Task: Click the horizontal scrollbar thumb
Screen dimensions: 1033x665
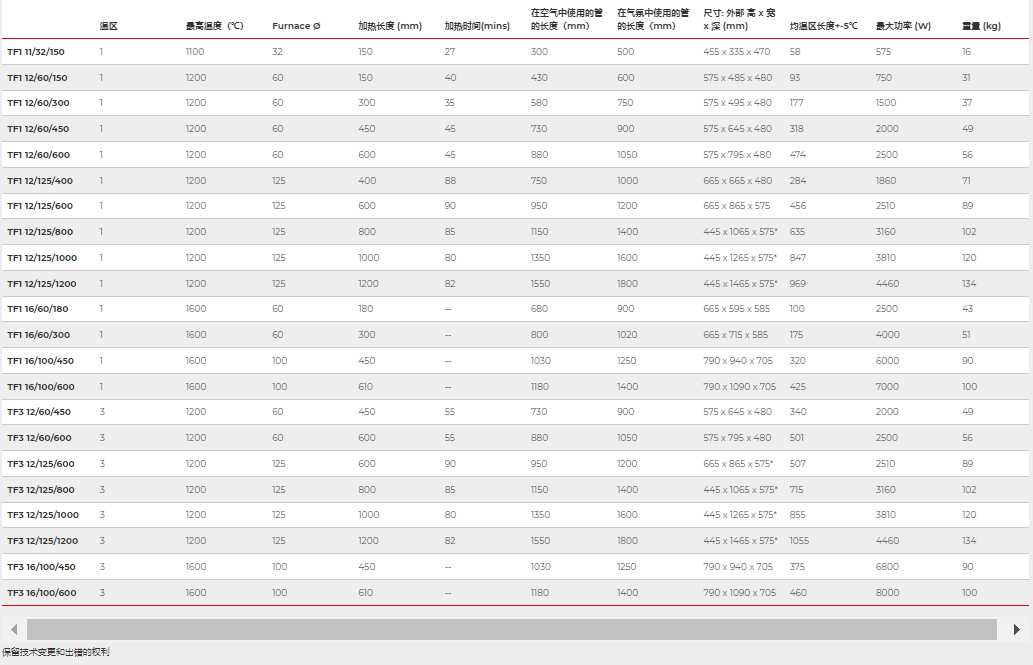Action: (512, 629)
